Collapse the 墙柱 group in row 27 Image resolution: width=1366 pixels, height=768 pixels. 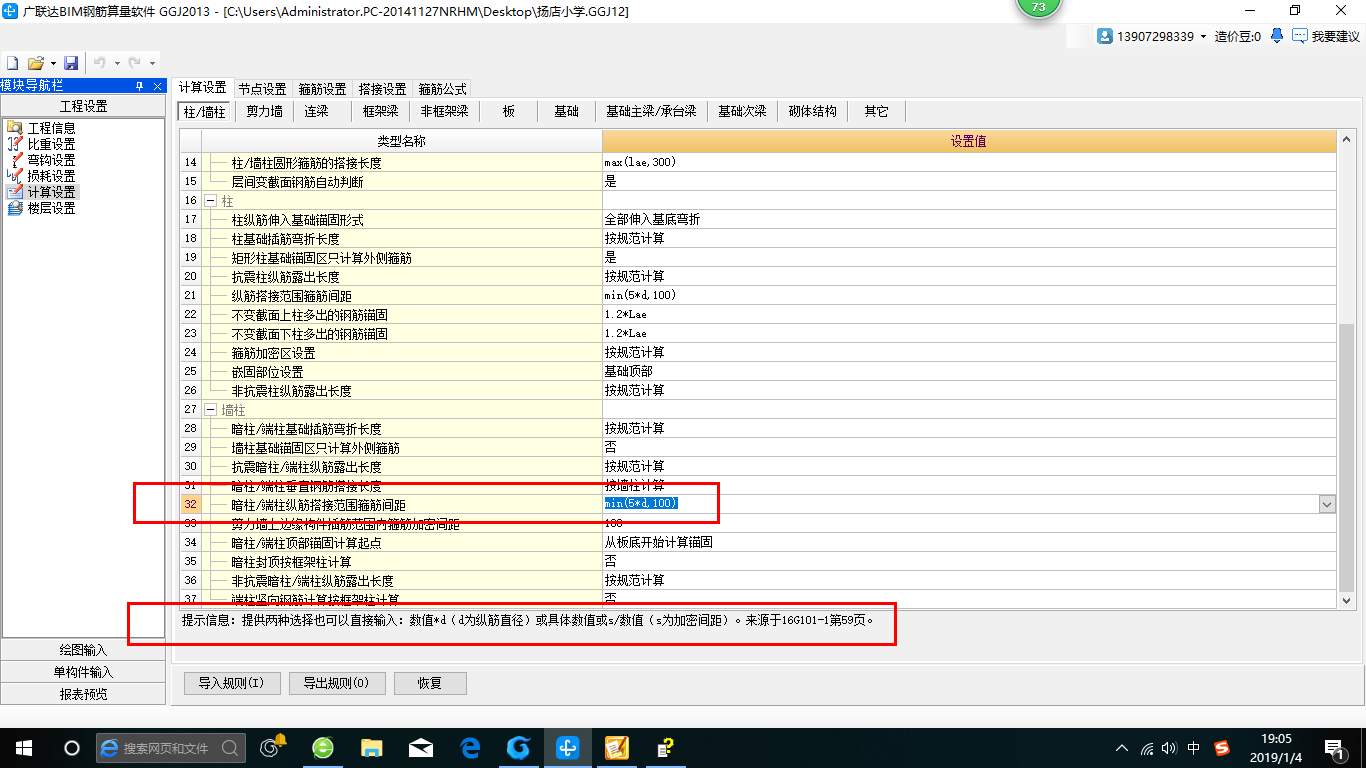coord(211,409)
